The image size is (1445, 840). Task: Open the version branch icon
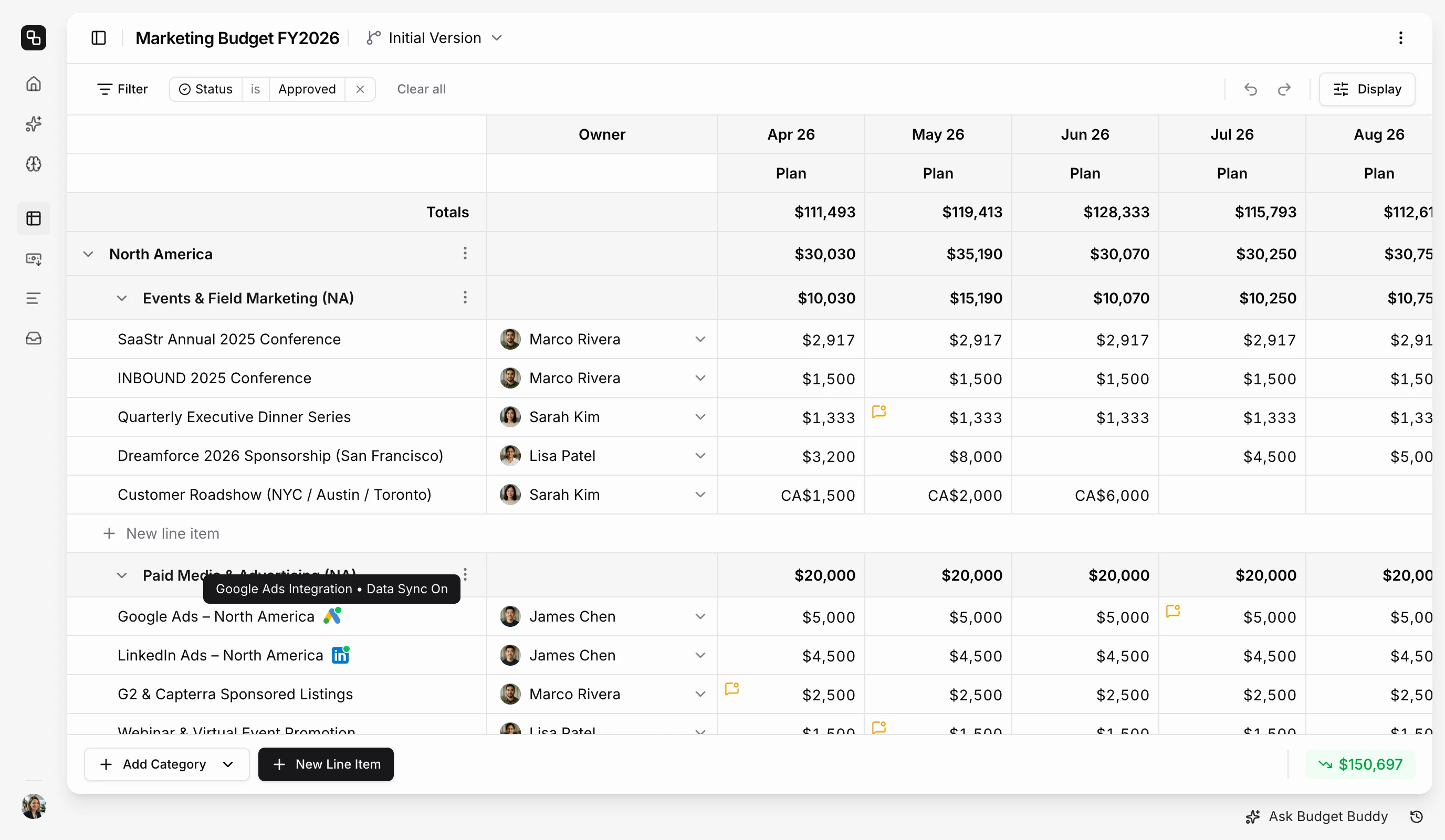(x=373, y=38)
